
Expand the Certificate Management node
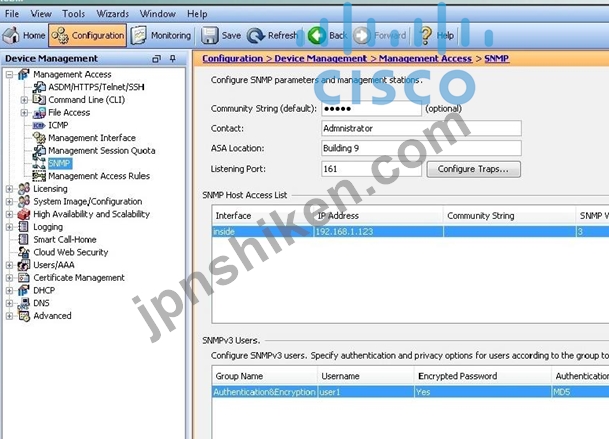9,278
